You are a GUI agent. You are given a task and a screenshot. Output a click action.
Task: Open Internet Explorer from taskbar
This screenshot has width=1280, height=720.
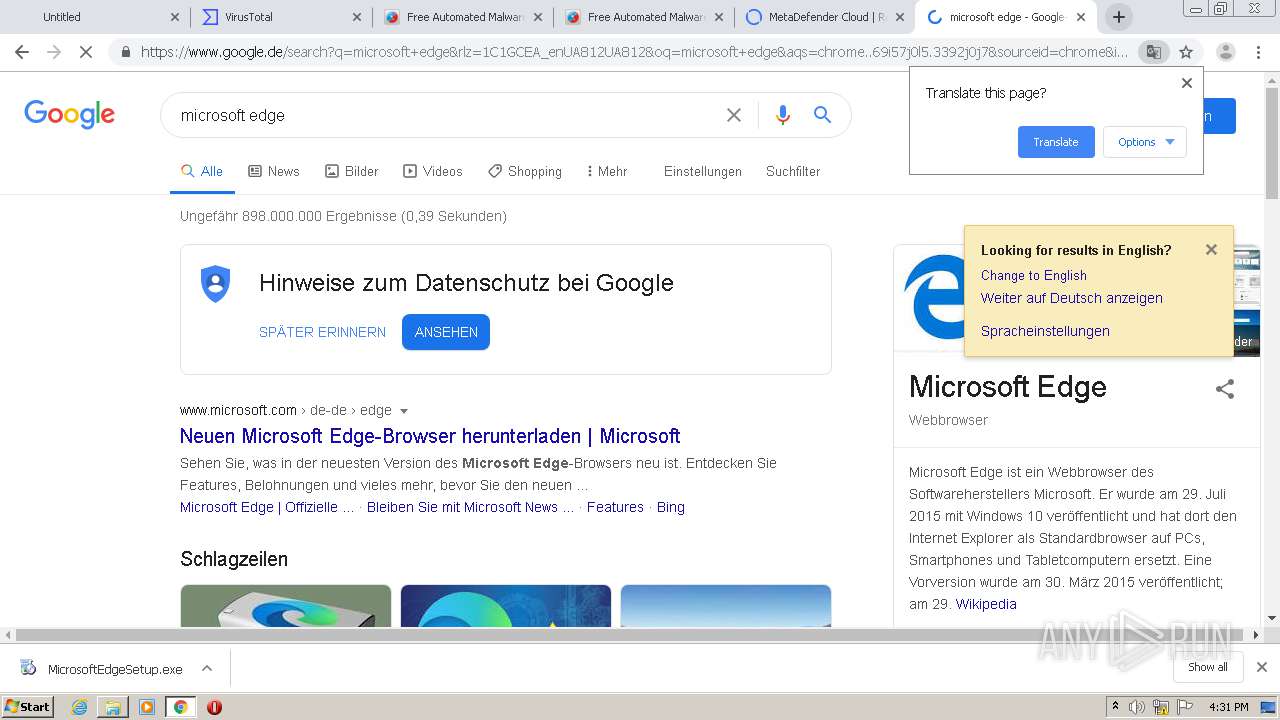pyautogui.click(x=79, y=707)
